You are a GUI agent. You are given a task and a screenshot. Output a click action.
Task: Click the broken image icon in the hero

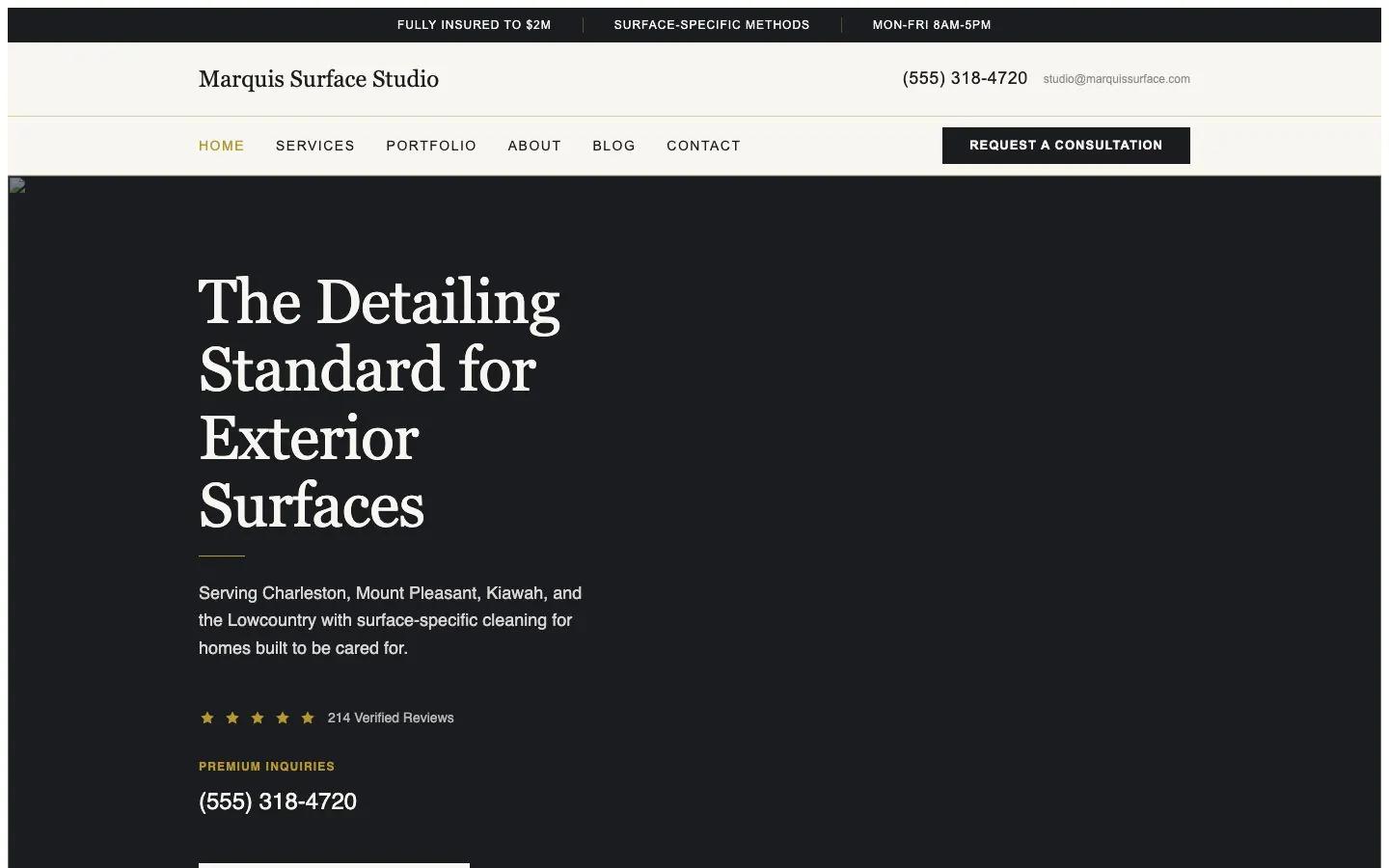coord(16,185)
